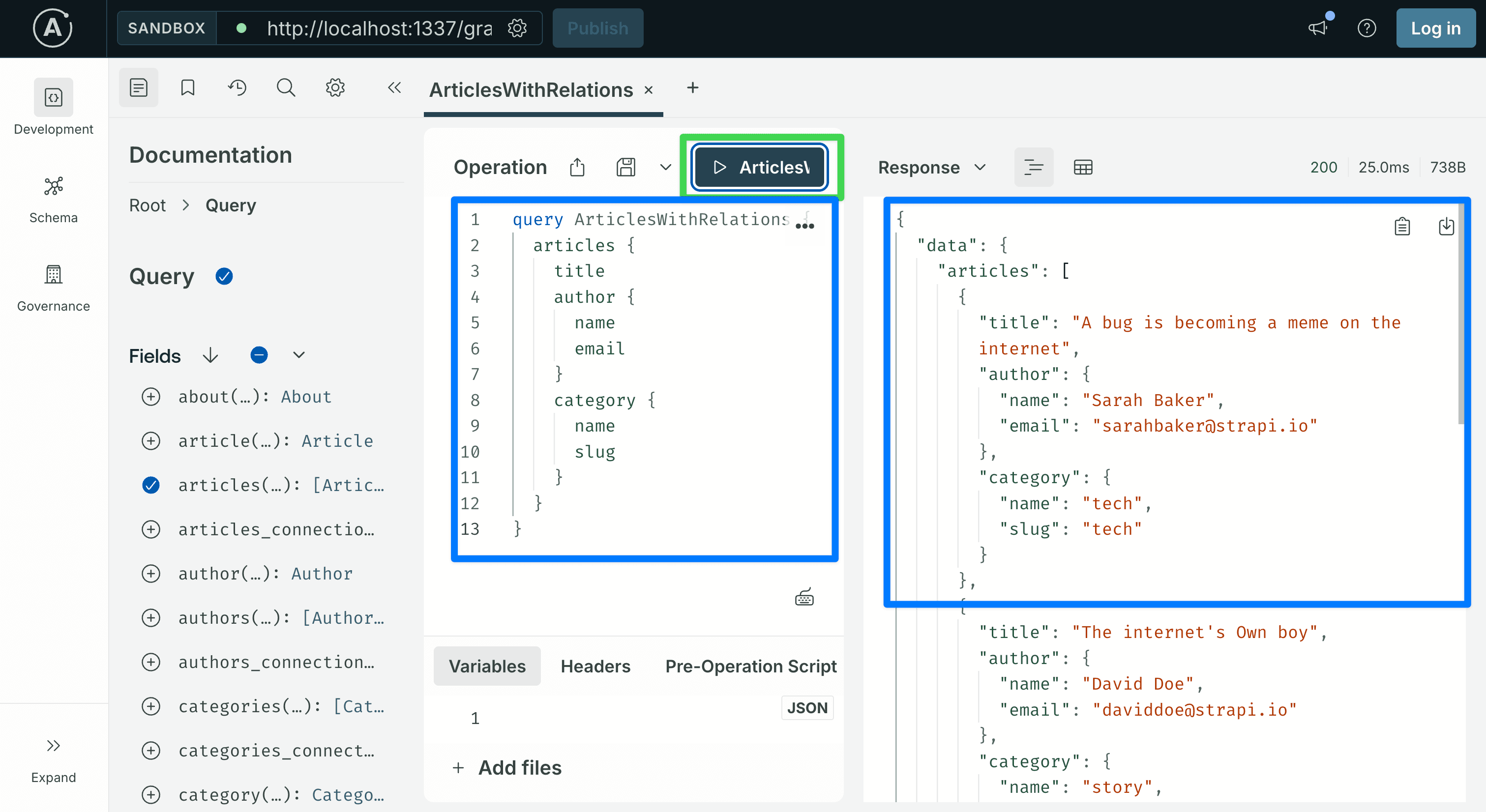This screenshot has width=1486, height=812.
Task: Open the Schema sidebar icon
Action: click(53, 186)
